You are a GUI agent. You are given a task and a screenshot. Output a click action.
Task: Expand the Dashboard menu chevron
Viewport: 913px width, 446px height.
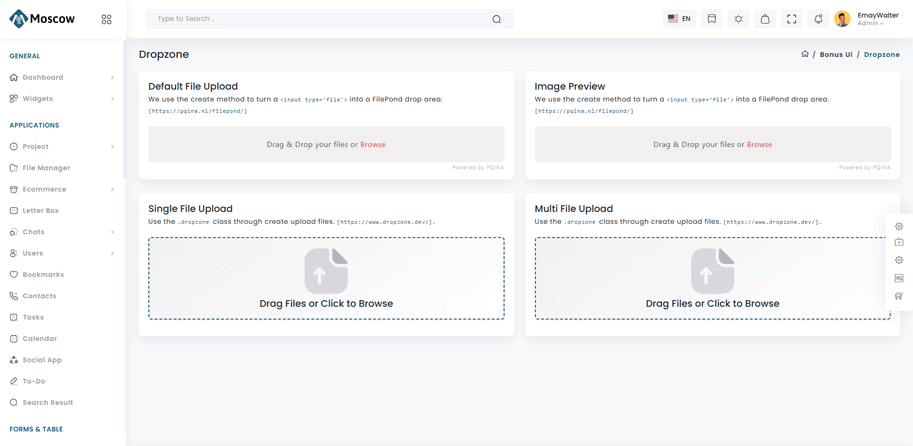(112, 77)
